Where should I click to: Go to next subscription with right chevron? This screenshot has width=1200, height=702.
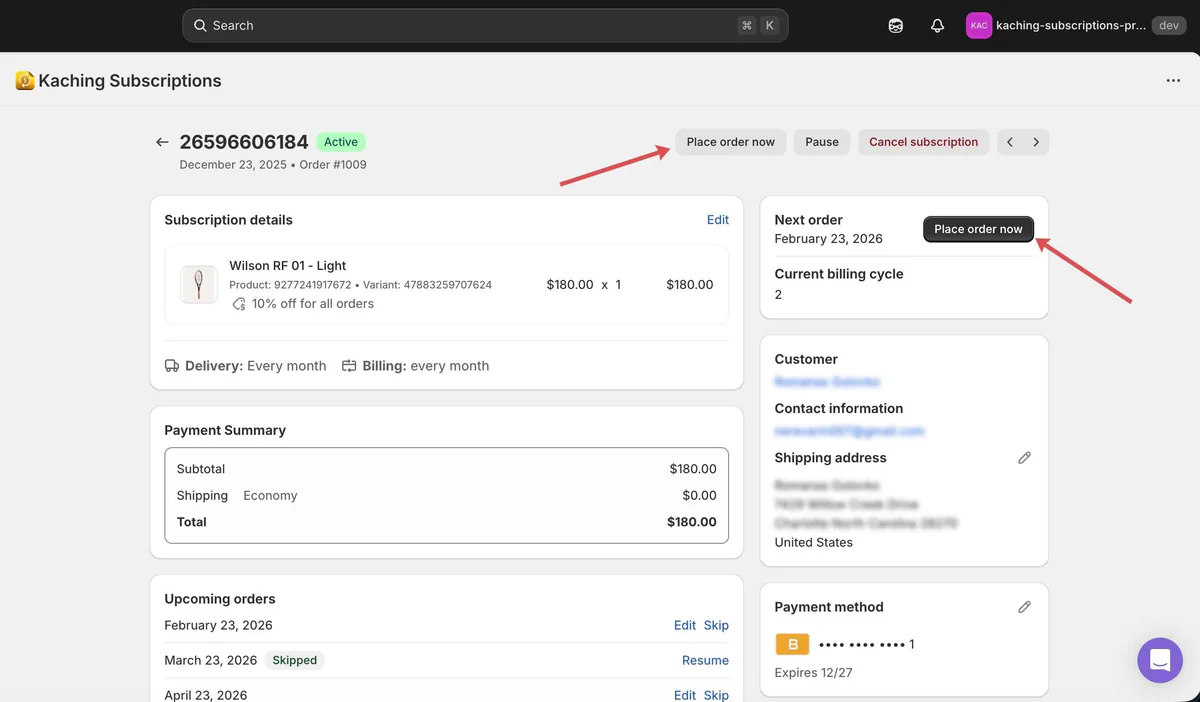tap(1036, 142)
